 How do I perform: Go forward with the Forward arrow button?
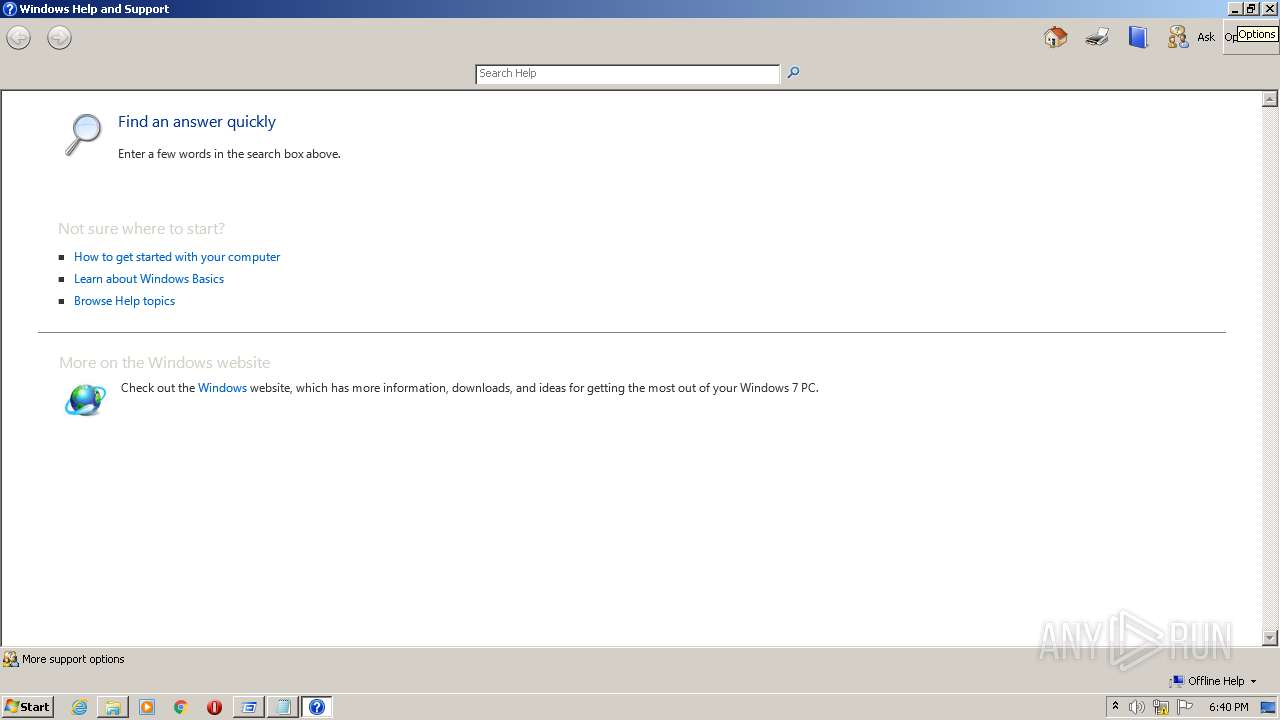tap(60, 38)
